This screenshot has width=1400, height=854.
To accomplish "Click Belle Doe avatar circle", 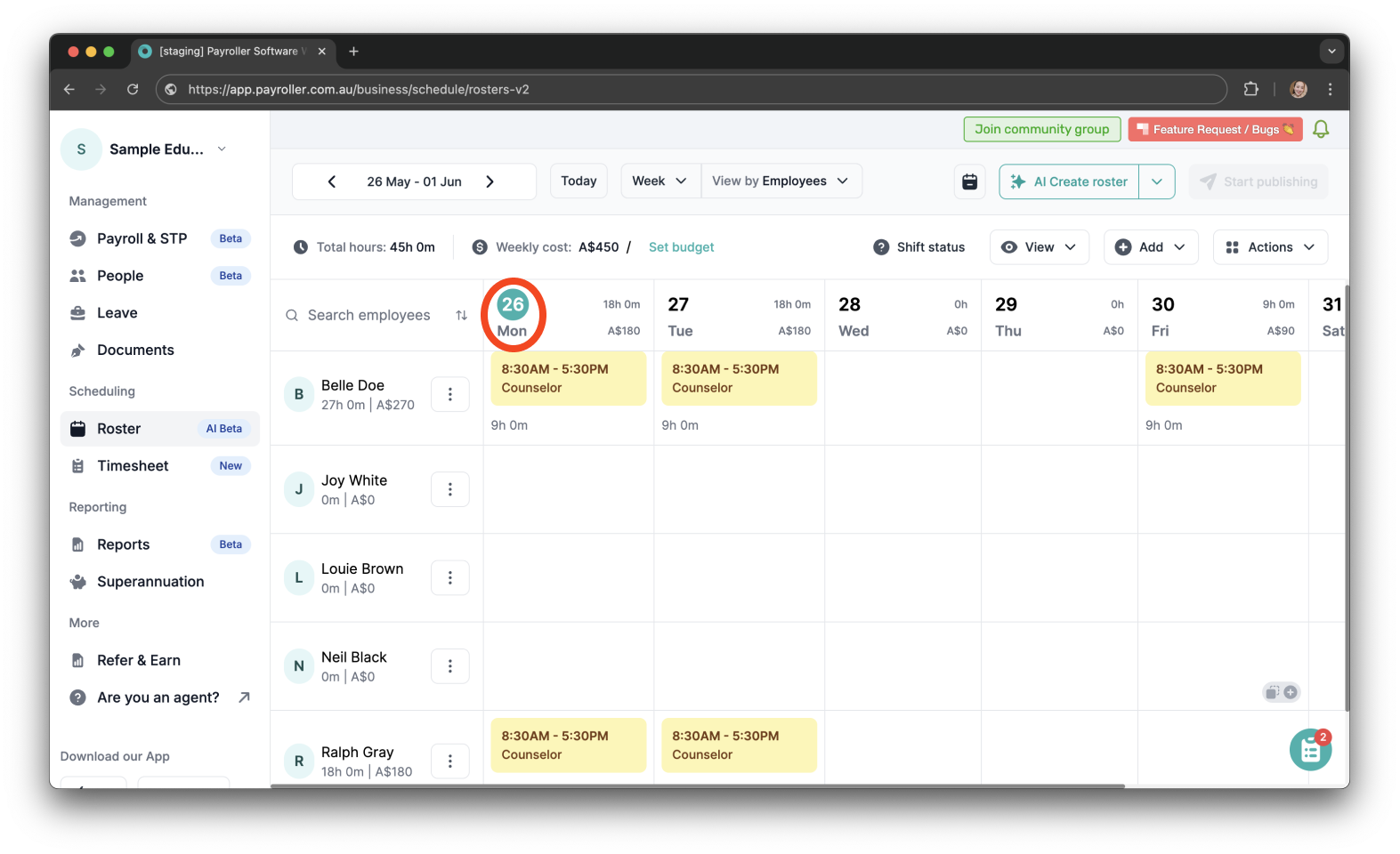I will pyautogui.click(x=299, y=394).
